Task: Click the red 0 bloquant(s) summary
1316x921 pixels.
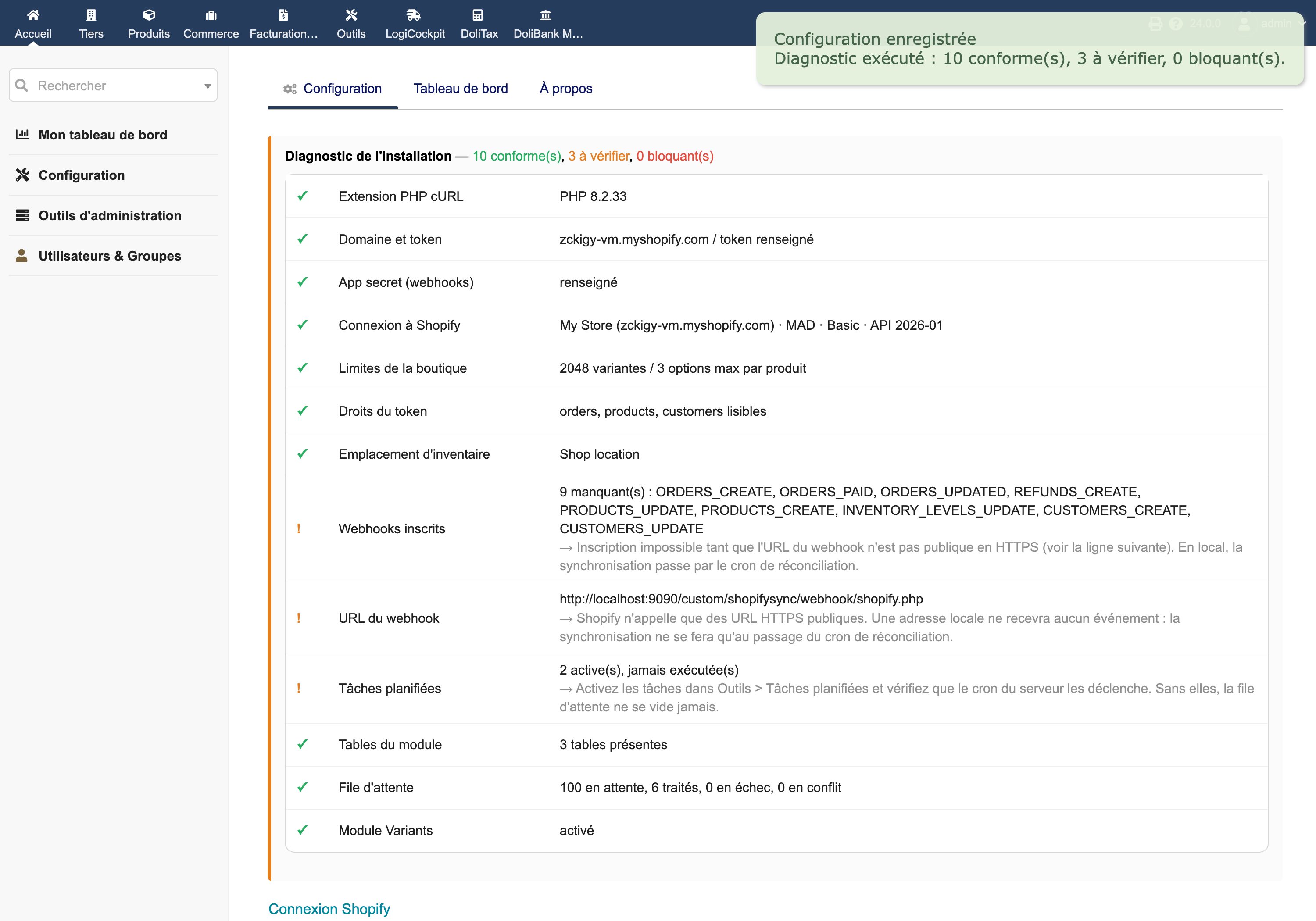Action: pos(675,156)
